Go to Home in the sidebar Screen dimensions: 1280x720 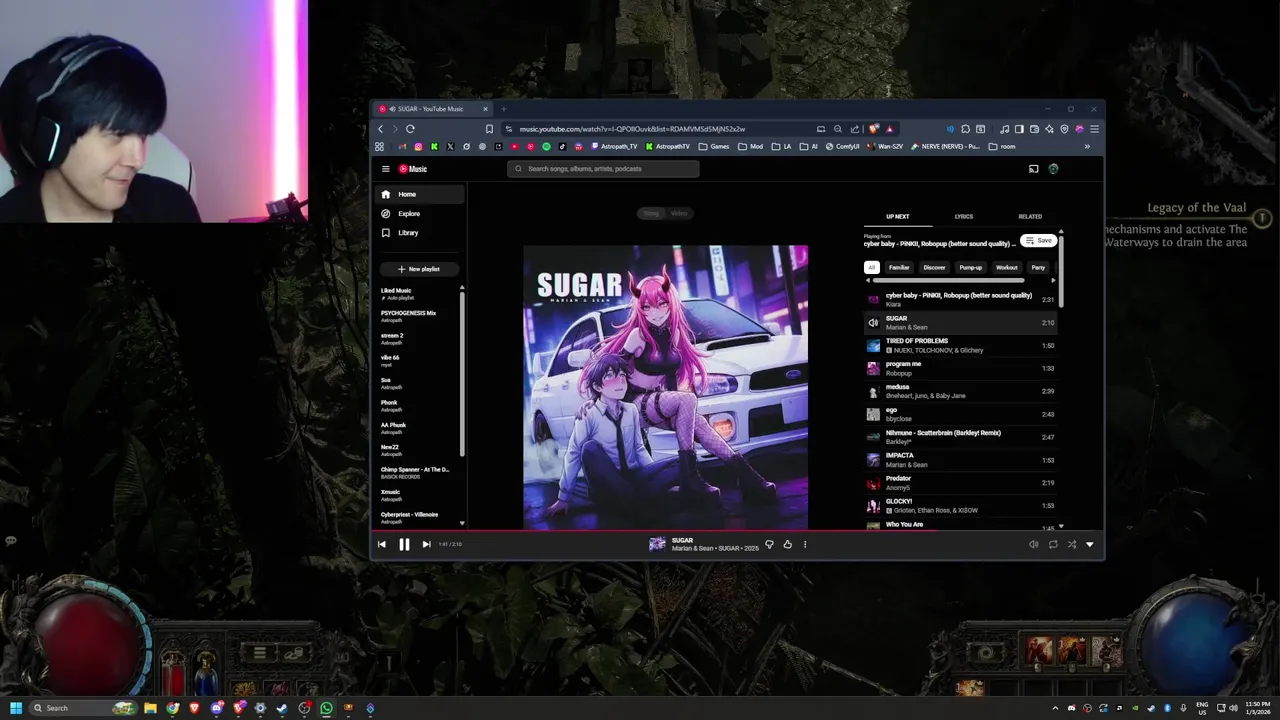421,194
